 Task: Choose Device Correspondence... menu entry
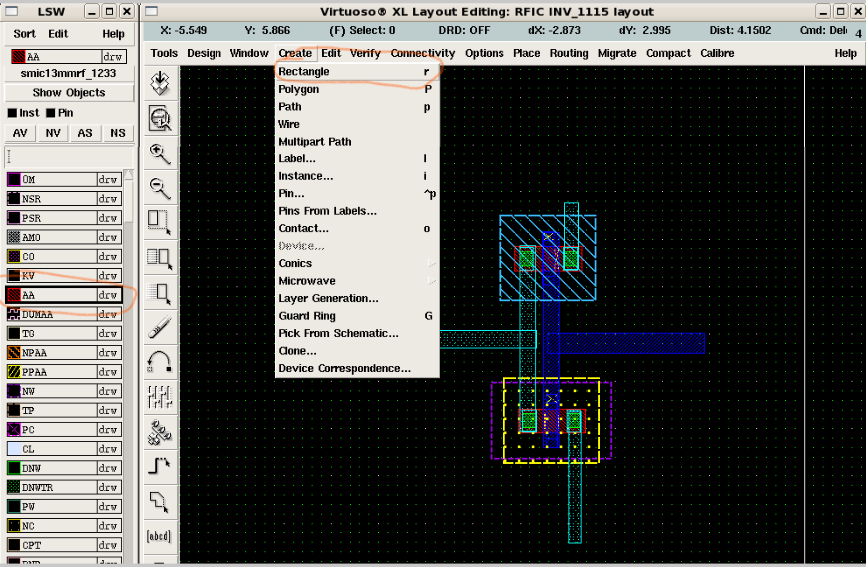[357, 368]
